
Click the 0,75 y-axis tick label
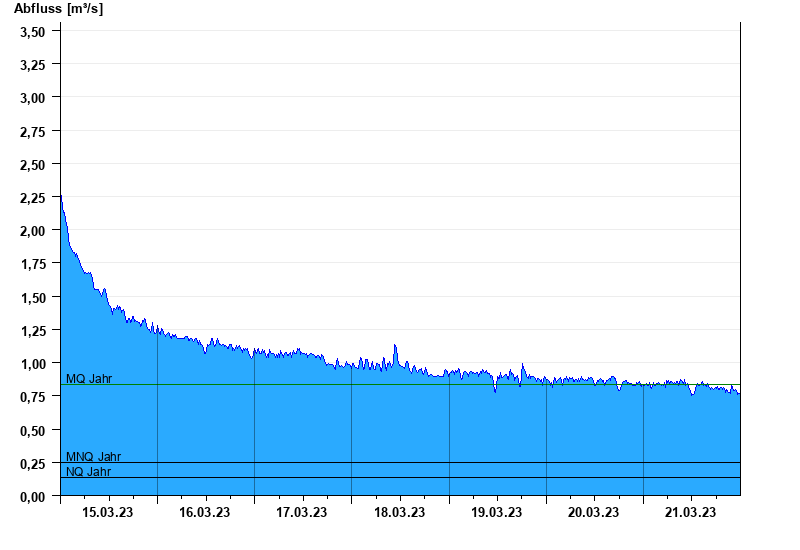[33, 397]
